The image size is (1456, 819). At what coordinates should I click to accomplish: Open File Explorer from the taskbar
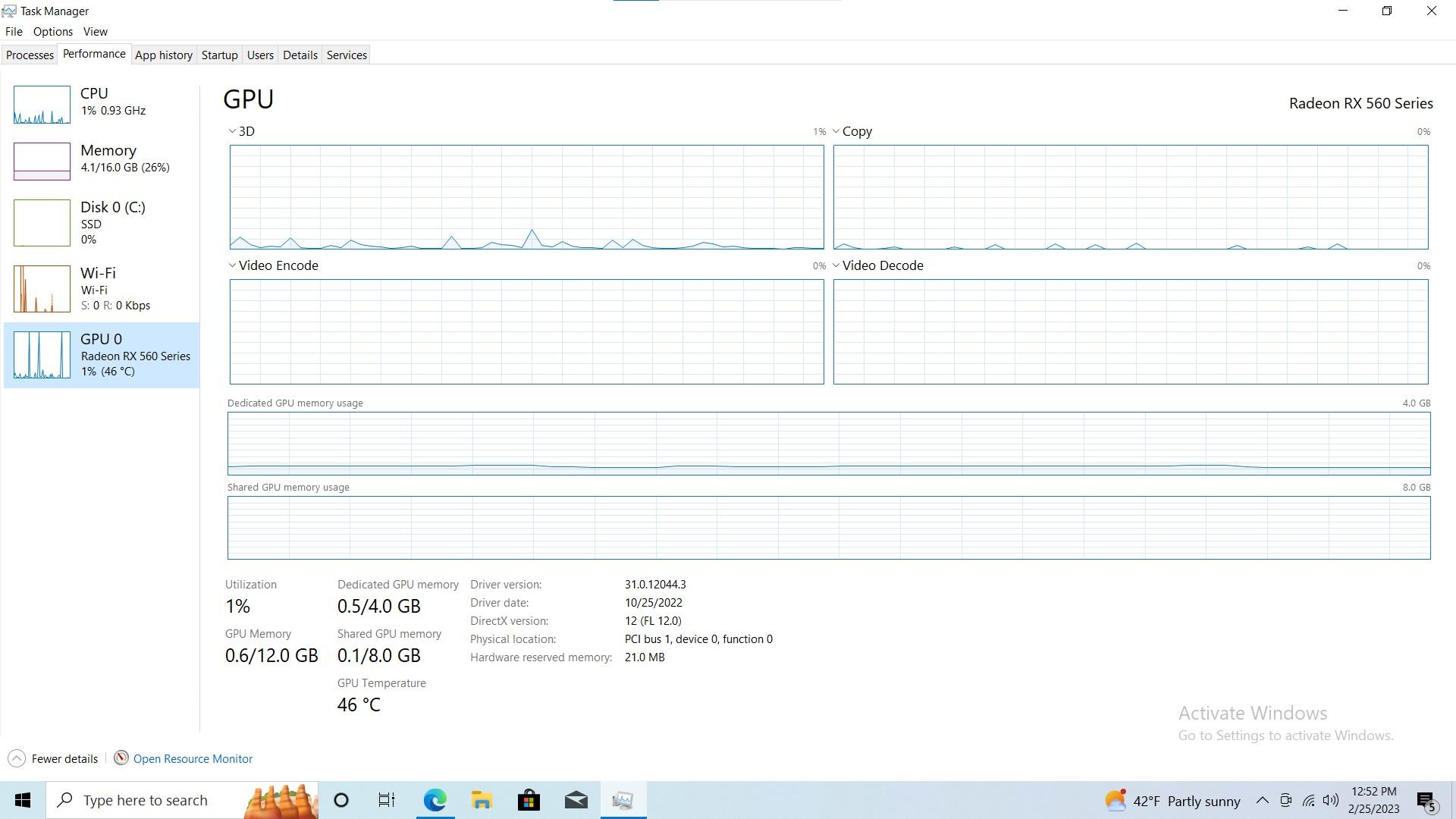click(482, 800)
